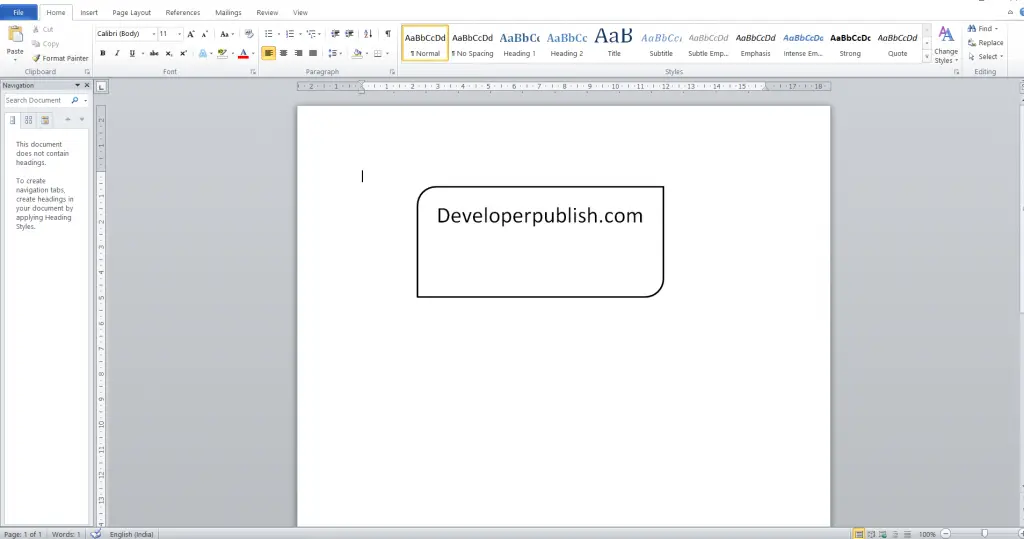Click the Numbering list icon
Image resolution: width=1024 pixels, height=539 pixels.
click(x=290, y=34)
